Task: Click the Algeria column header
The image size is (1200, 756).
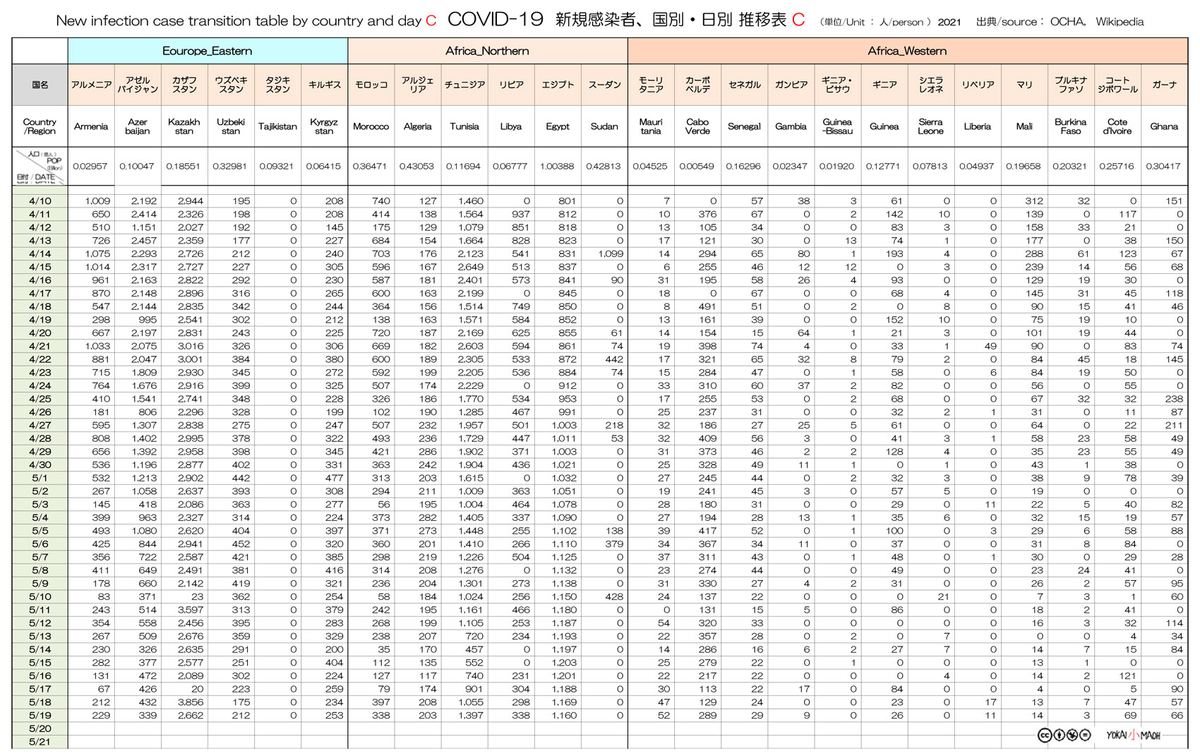Action: coord(417,127)
